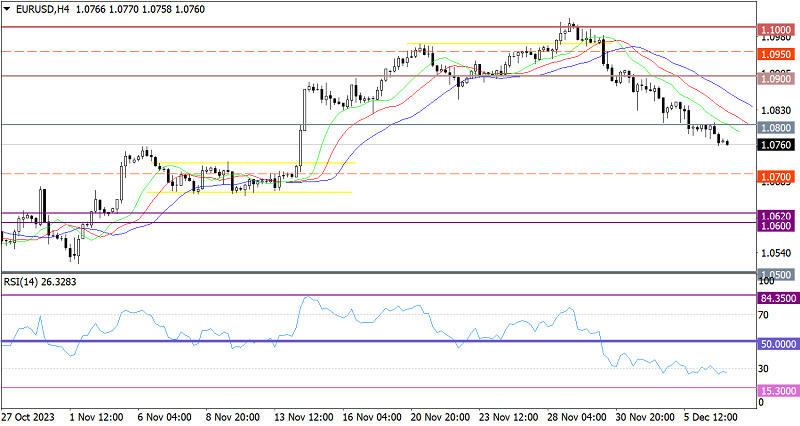Click the 1.1000 price level label
The width and height of the screenshot is (800, 426).
coord(778,30)
